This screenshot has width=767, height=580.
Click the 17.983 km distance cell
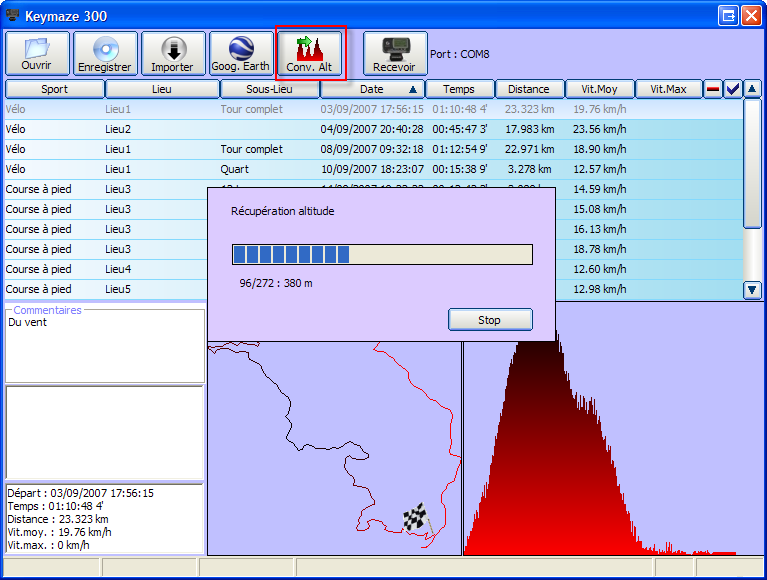530,129
